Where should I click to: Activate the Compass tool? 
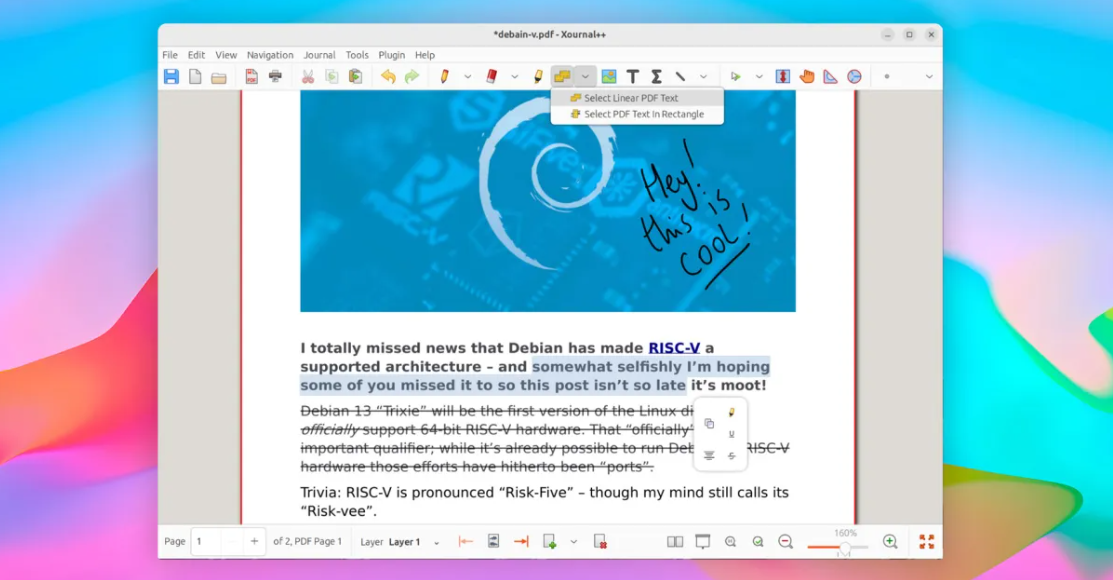click(x=856, y=75)
